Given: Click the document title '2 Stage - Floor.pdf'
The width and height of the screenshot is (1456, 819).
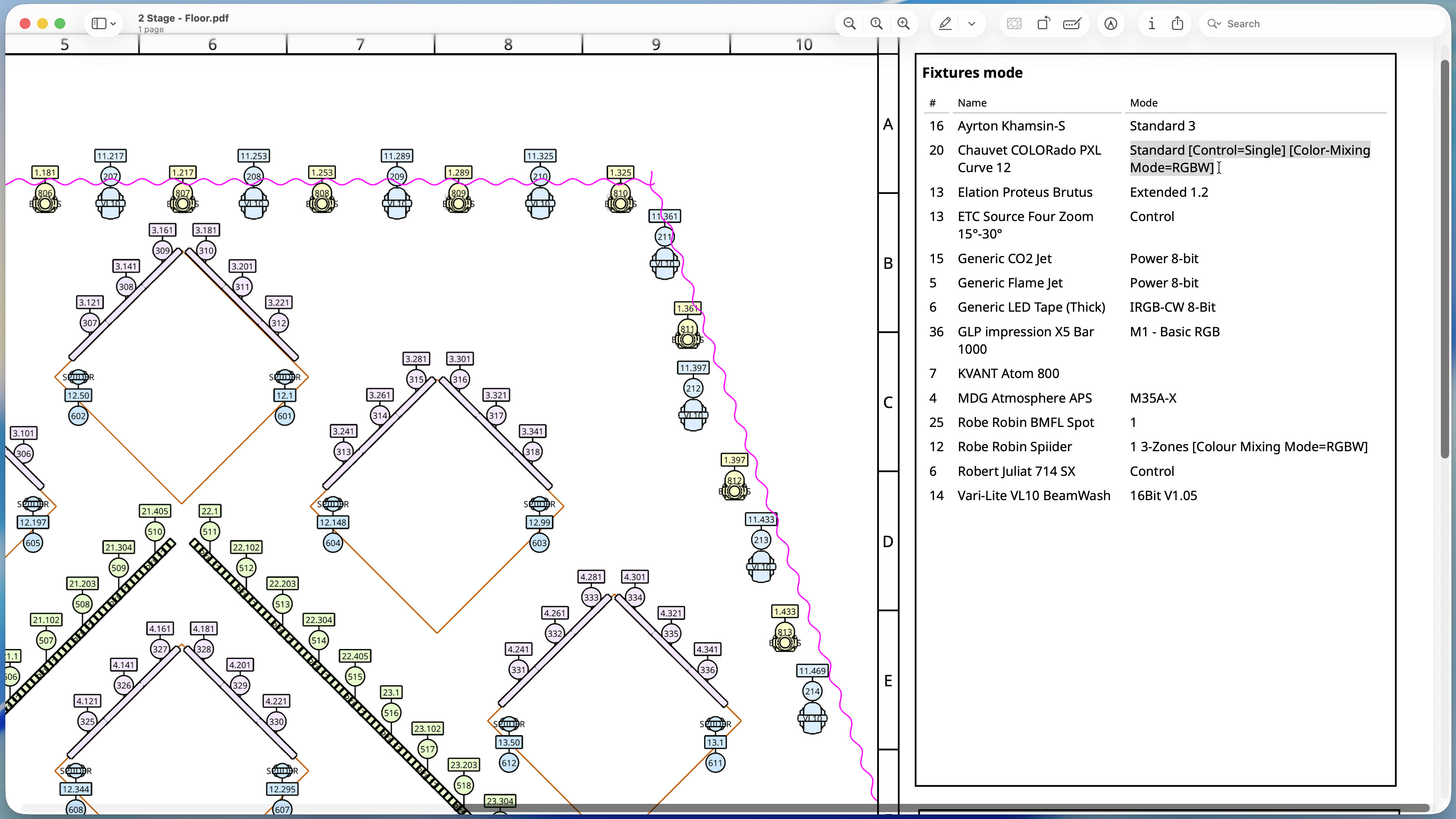Looking at the screenshot, I should click(x=183, y=18).
